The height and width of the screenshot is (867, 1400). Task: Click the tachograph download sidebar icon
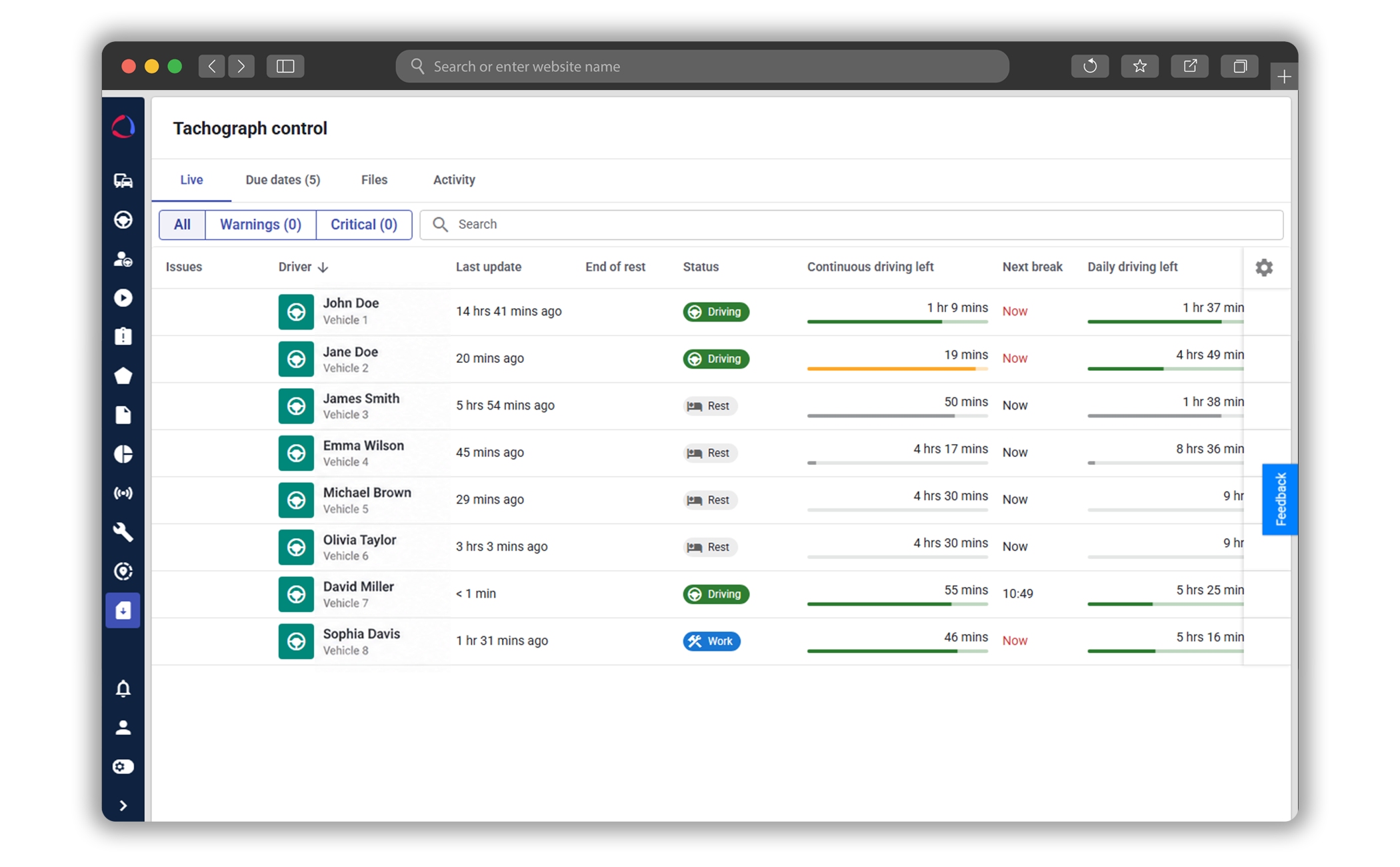click(123, 610)
